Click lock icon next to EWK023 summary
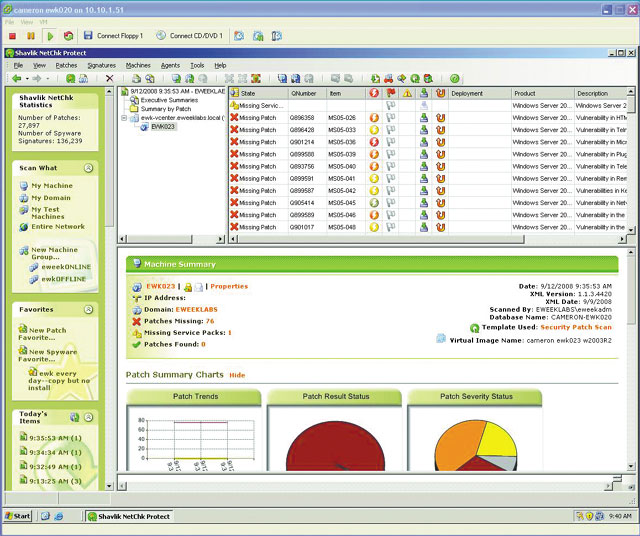Viewport: 640px width, 536px height. 188,287
